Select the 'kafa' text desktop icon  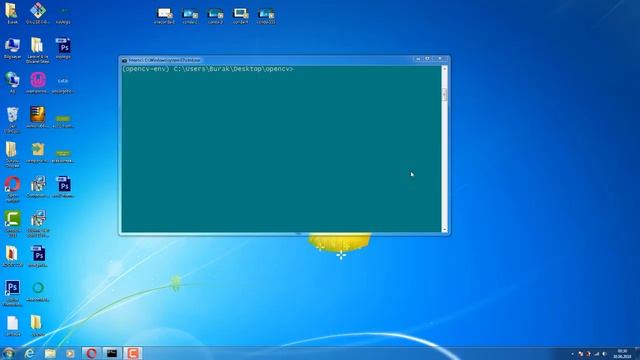pyautogui.click(x=63, y=84)
